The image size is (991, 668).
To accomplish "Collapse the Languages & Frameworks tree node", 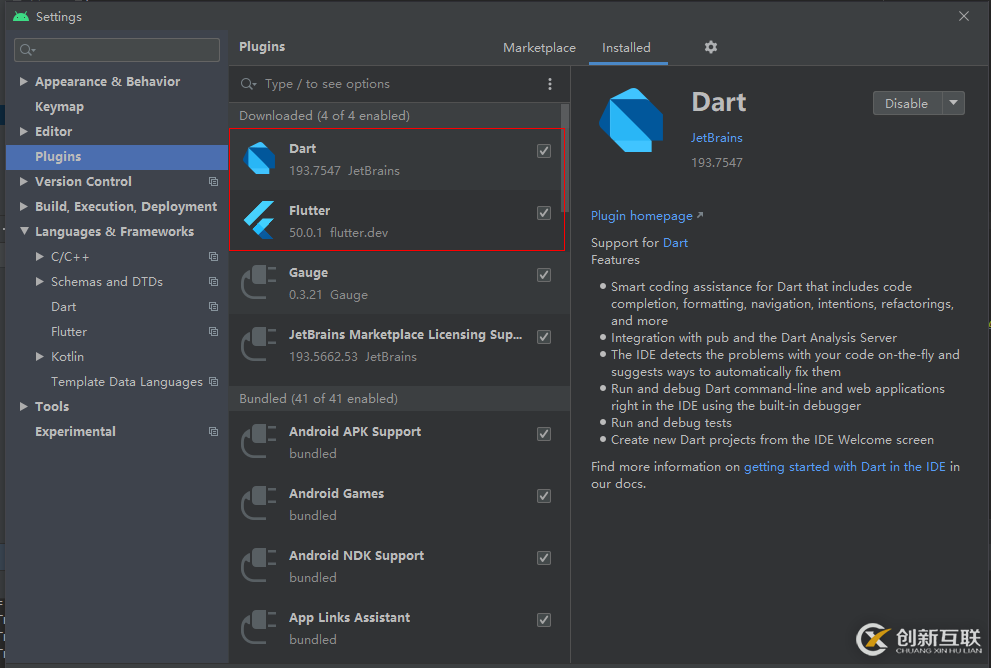I will click(24, 232).
